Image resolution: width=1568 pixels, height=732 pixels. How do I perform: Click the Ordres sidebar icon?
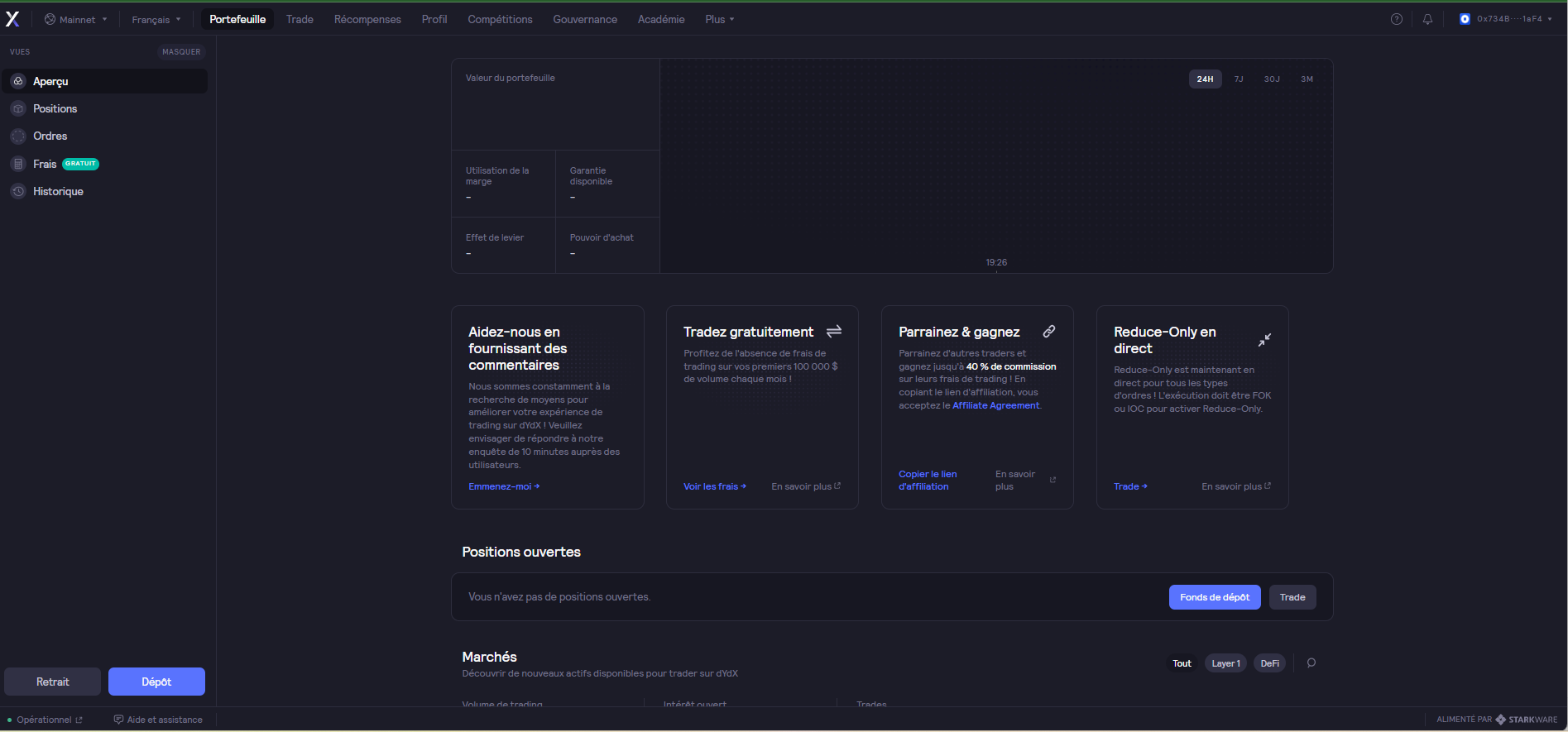tap(18, 136)
